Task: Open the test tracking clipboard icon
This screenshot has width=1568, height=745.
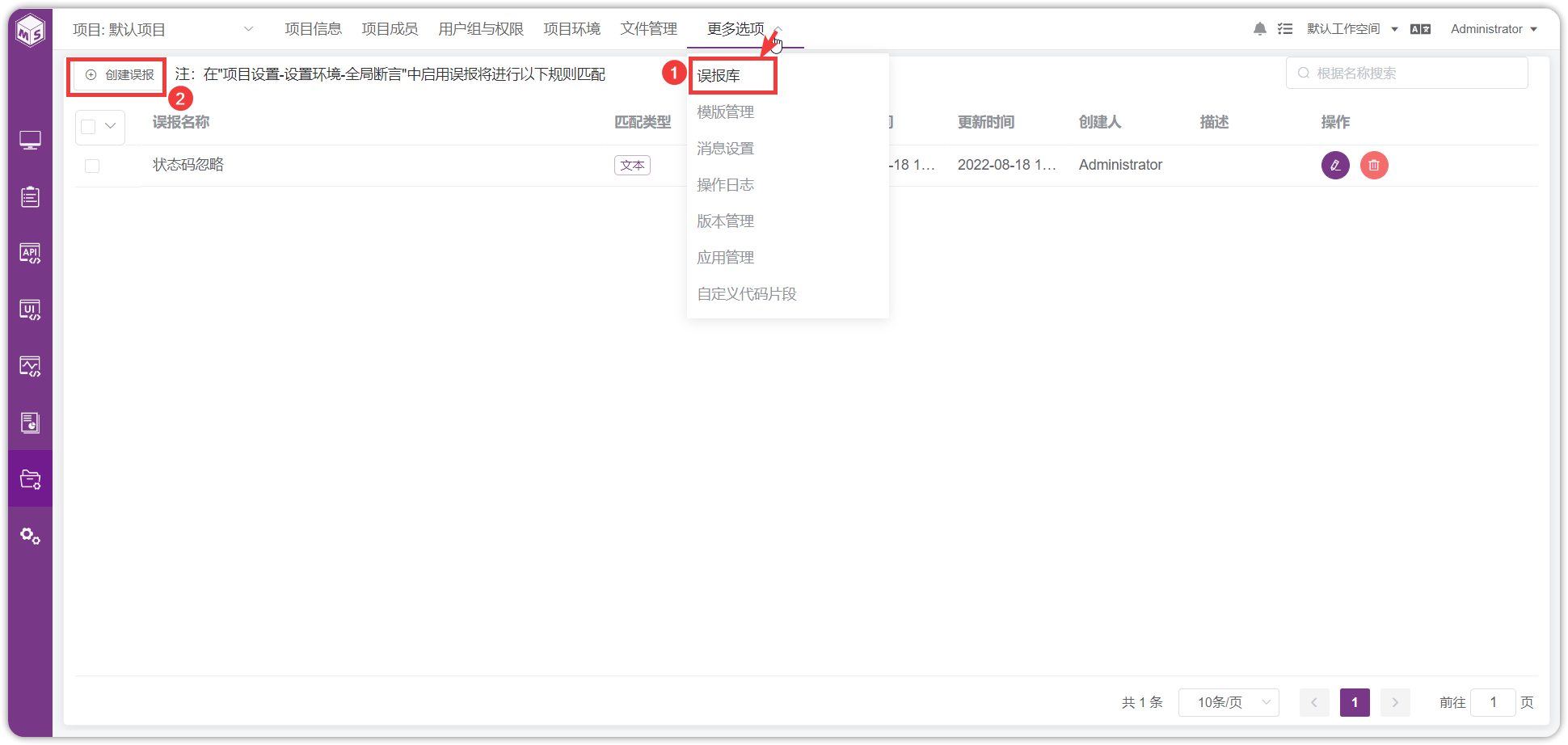Action: (30, 196)
